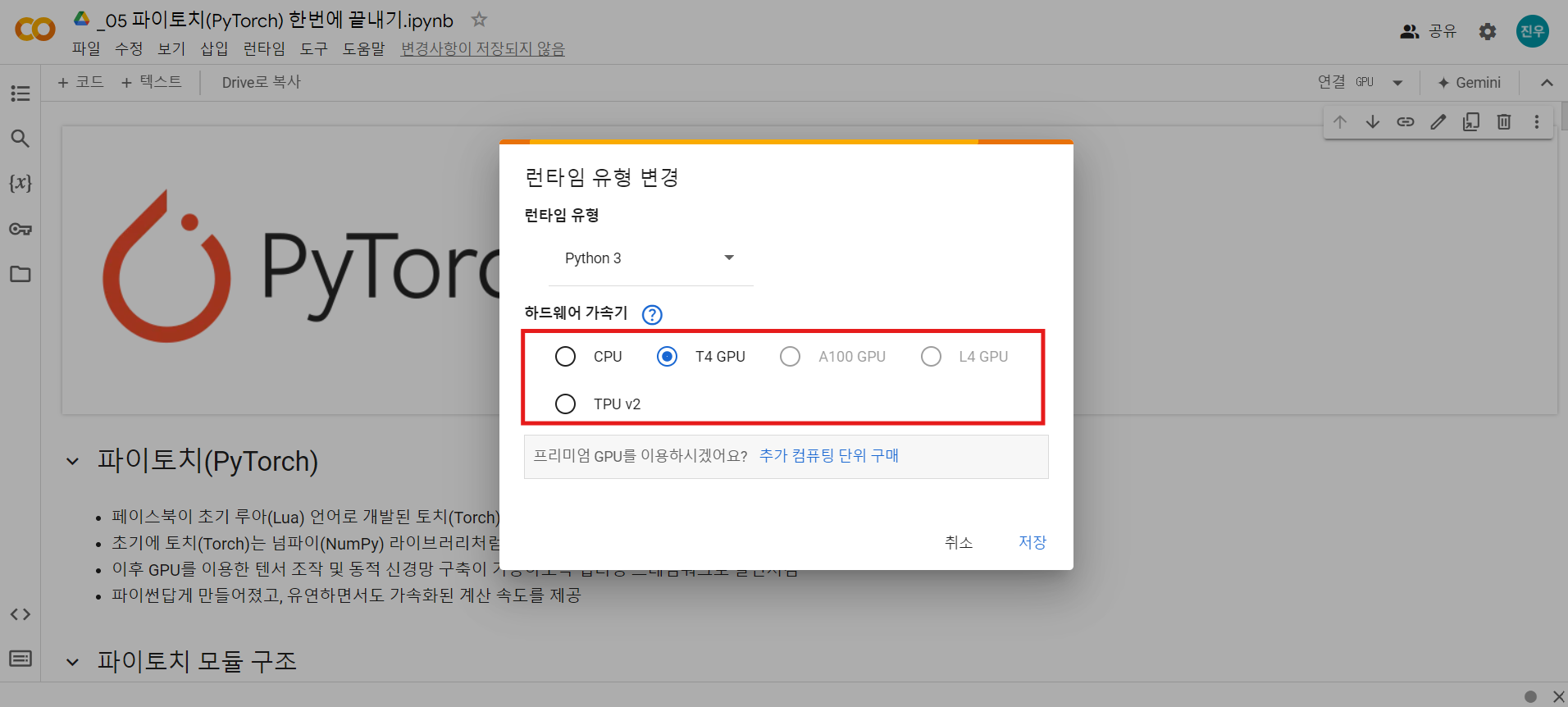Click 변경사항이 저장되지 않음 link
This screenshot has width=1568, height=707.
(x=483, y=49)
